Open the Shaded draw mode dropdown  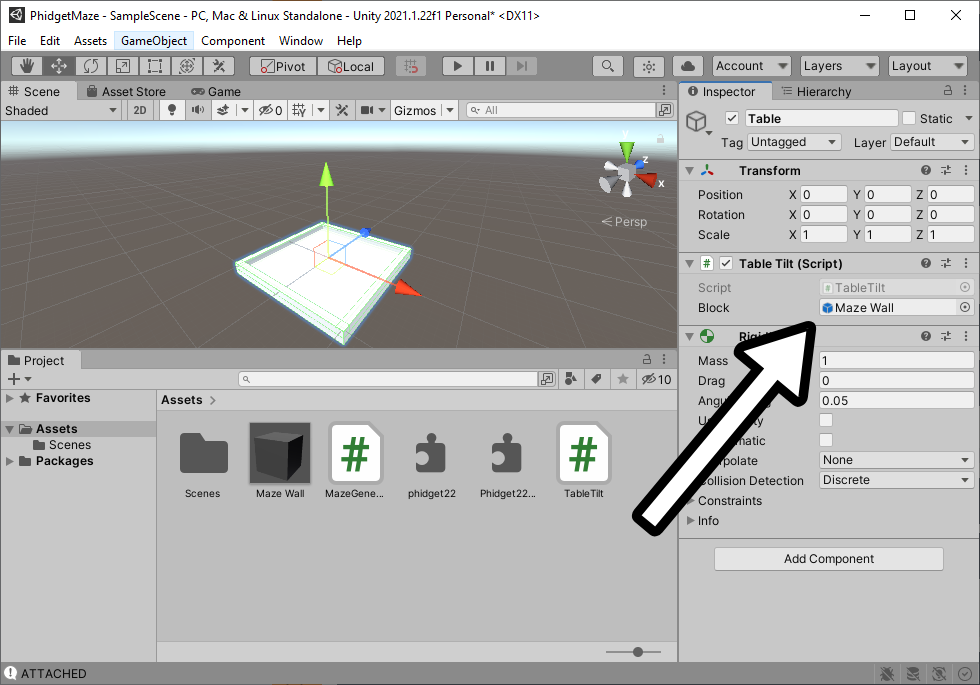(61, 110)
